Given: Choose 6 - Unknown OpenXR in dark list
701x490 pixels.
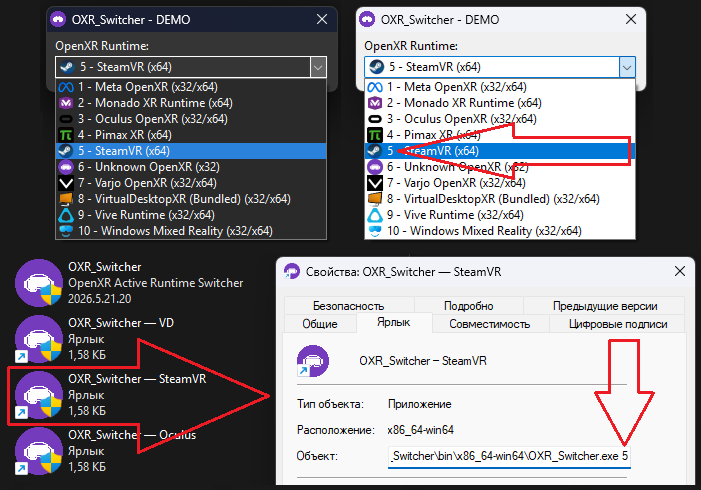Looking at the screenshot, I should [x=191, y=167].
